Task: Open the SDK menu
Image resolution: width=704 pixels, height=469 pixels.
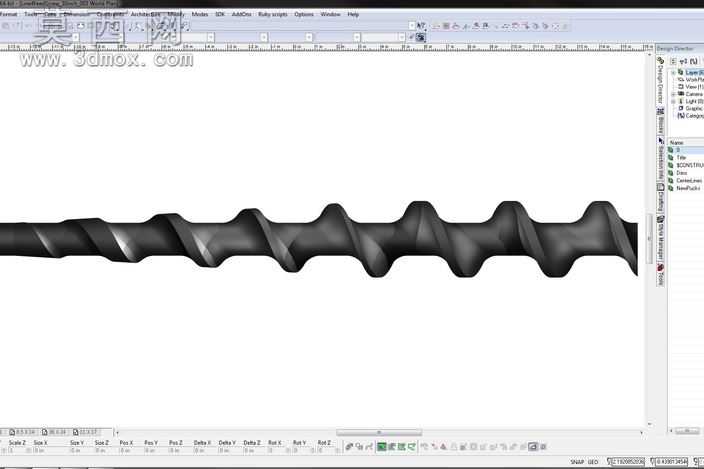Action: 220,14
